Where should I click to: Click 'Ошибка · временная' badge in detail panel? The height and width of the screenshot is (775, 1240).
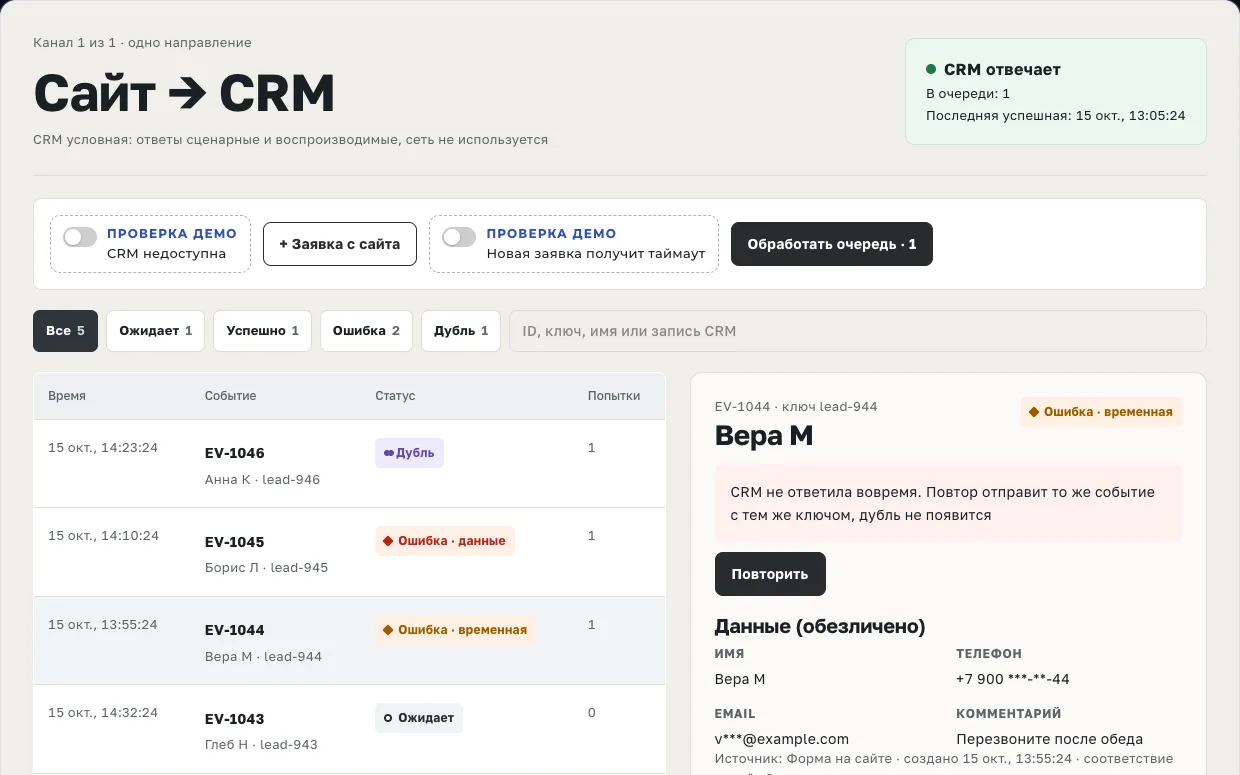[x=1101, y=412]
